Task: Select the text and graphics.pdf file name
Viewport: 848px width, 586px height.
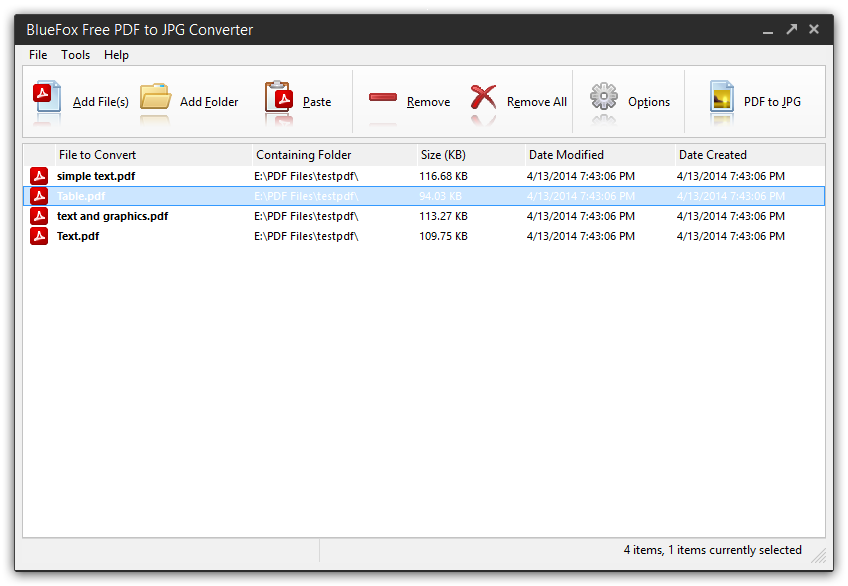Action: (112, 216)
